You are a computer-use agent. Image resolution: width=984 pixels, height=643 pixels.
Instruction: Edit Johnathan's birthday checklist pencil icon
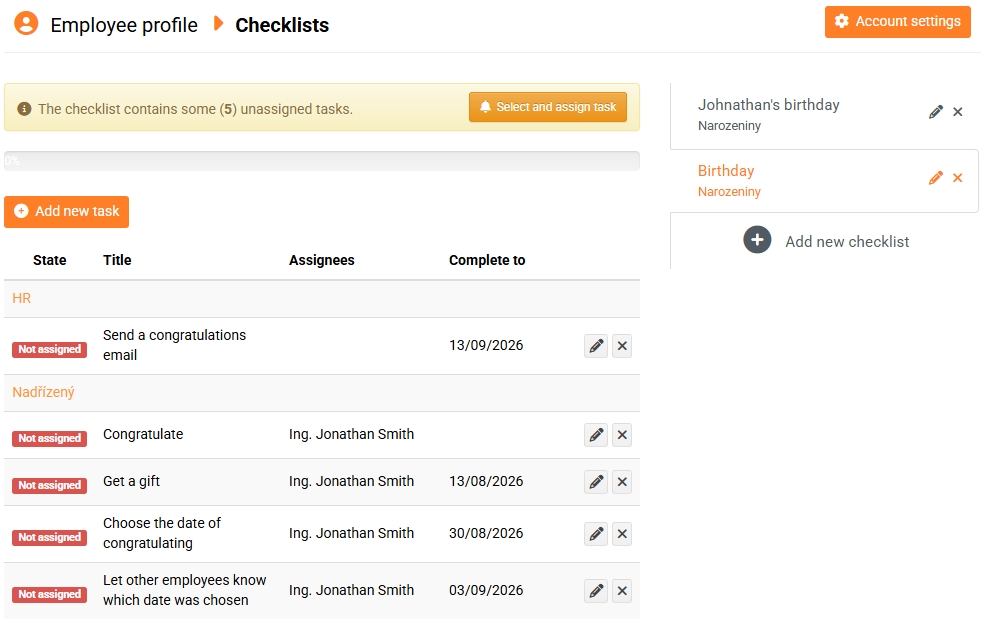pos(936,112)
